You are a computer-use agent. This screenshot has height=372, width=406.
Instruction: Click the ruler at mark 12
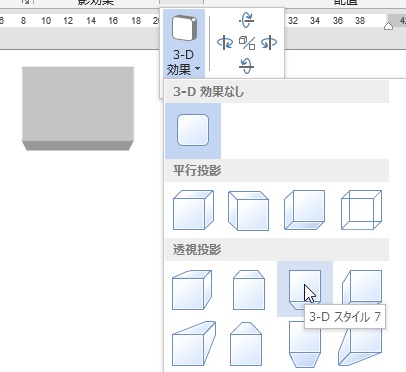(68, 21)
